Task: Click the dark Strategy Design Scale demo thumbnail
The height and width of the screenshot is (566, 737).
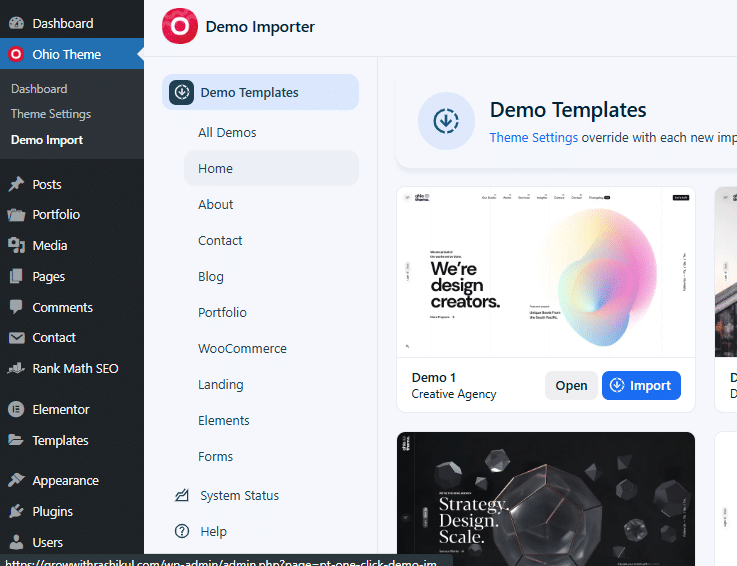Action: point(545,495)
